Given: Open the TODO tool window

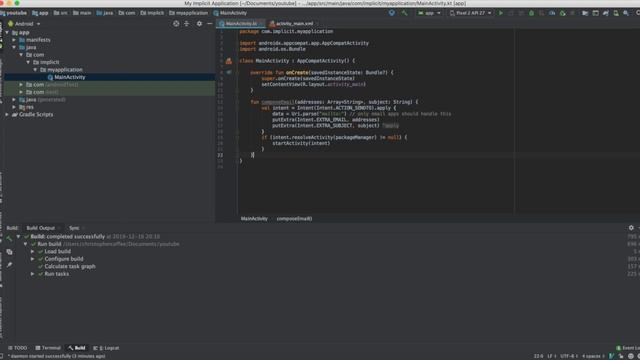Looking at the screenshot, I should [x=18, y=348].
